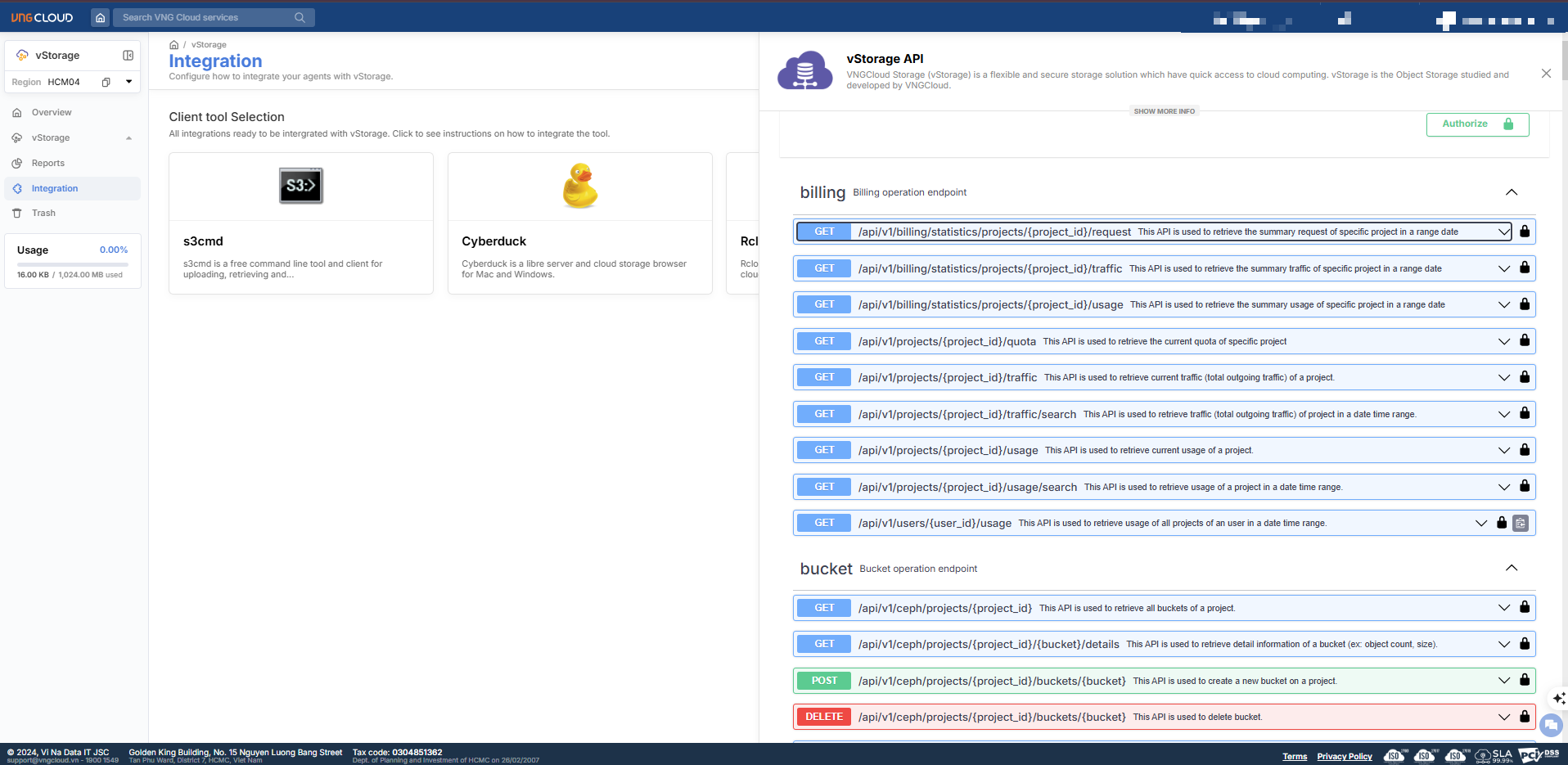1568x765 pixels.
Task: Open the Region dropdown arrow
Action: coord(128,82)
